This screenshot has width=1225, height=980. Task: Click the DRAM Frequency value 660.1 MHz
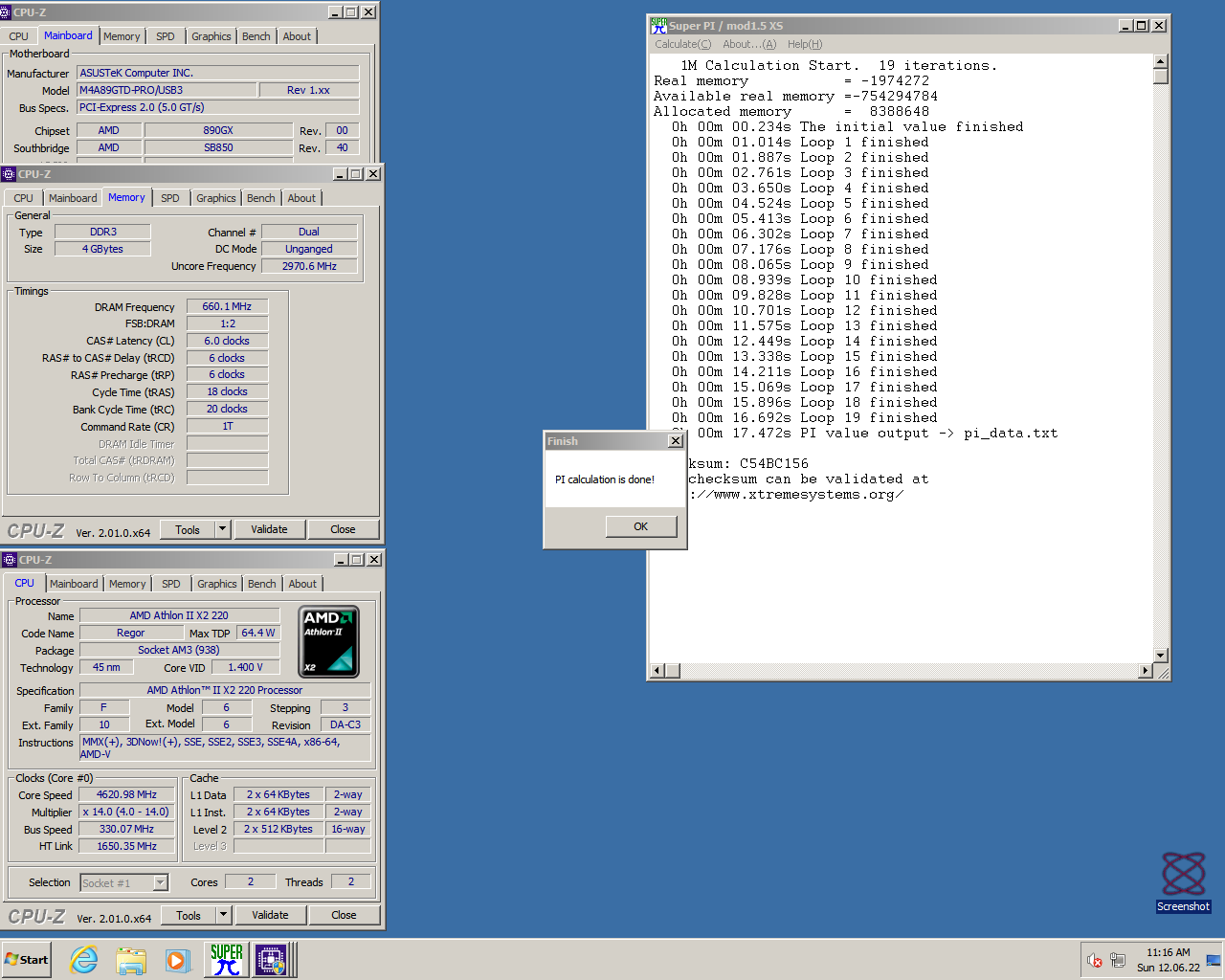227,306
